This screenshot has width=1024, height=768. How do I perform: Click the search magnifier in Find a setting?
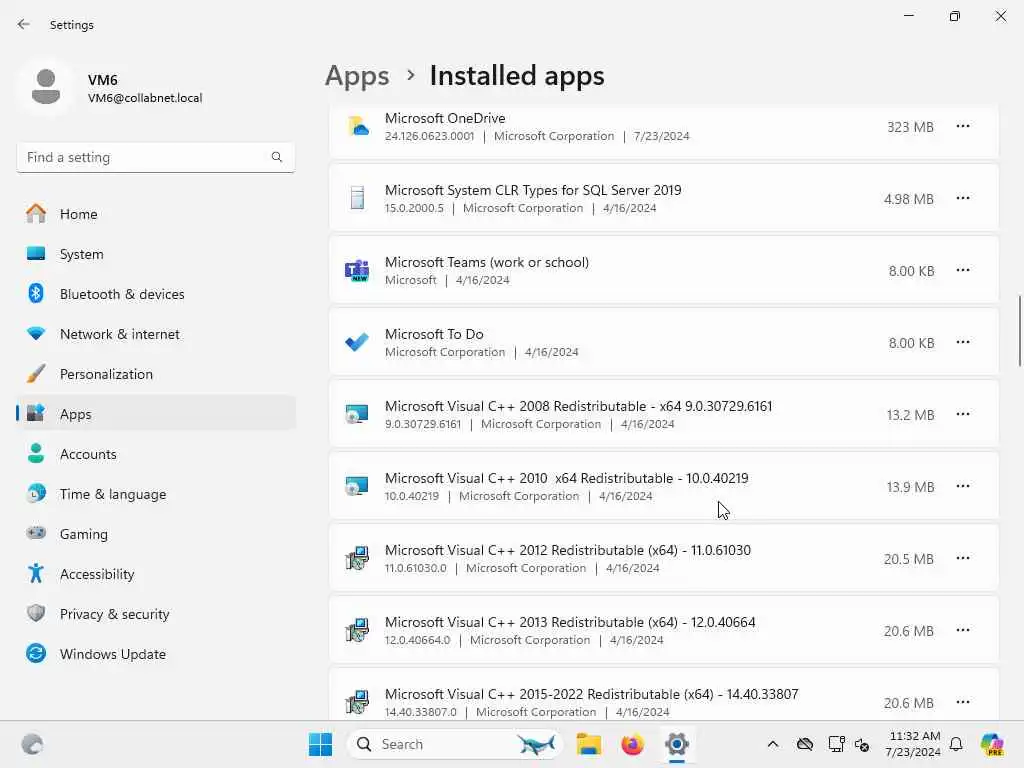point(277,157)
